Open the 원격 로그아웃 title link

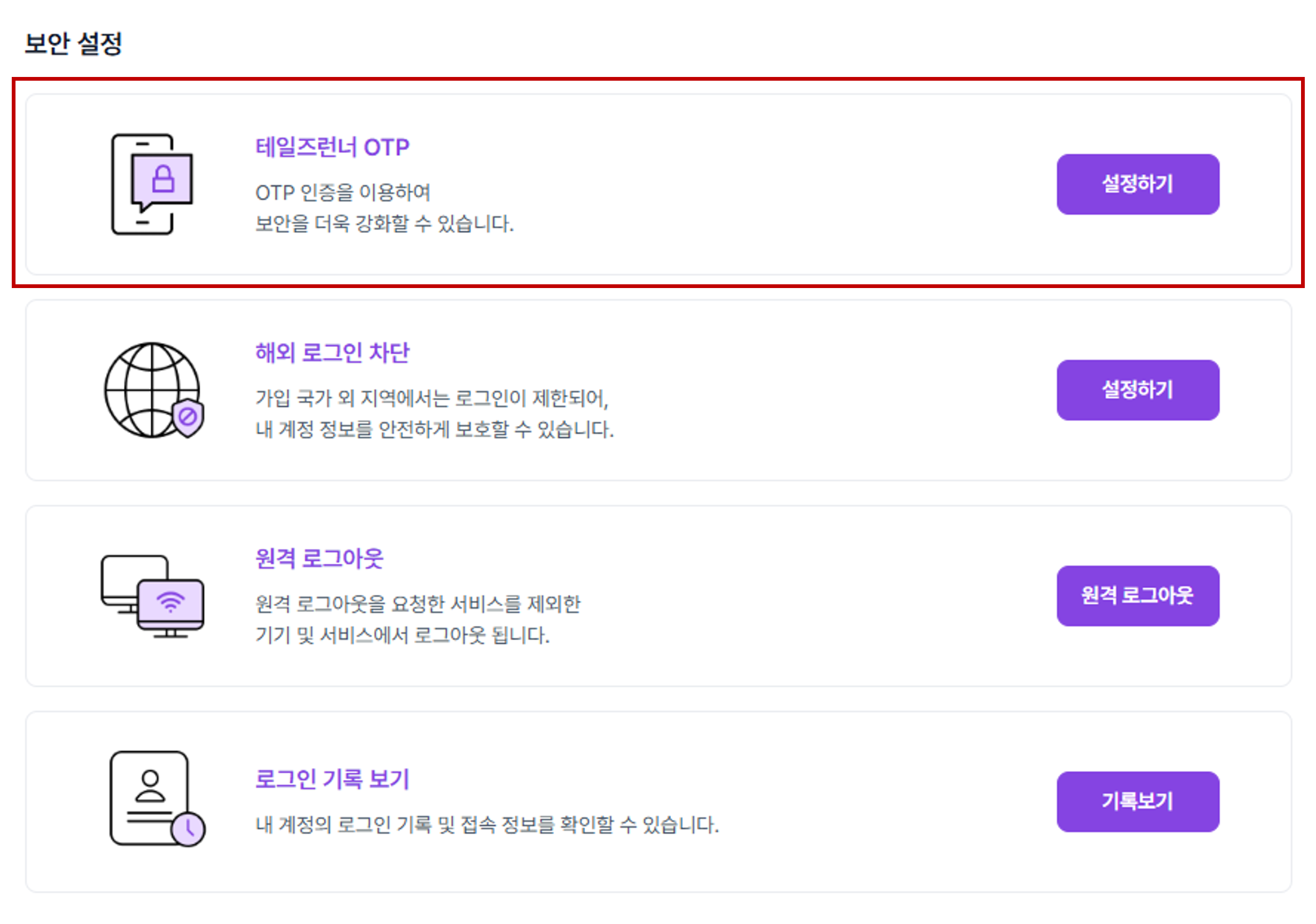coord(321,560)
